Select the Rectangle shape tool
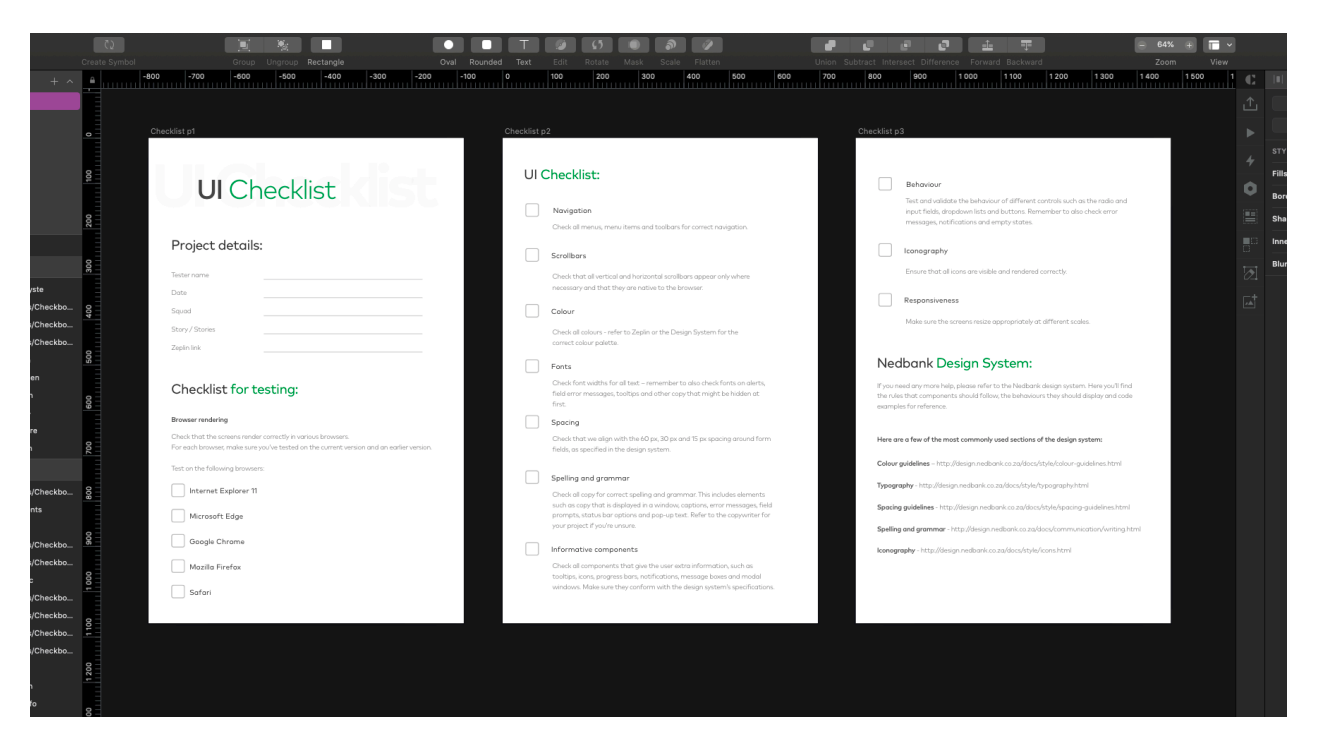This screenshot has height=745, width=1320. pos(325,45)
